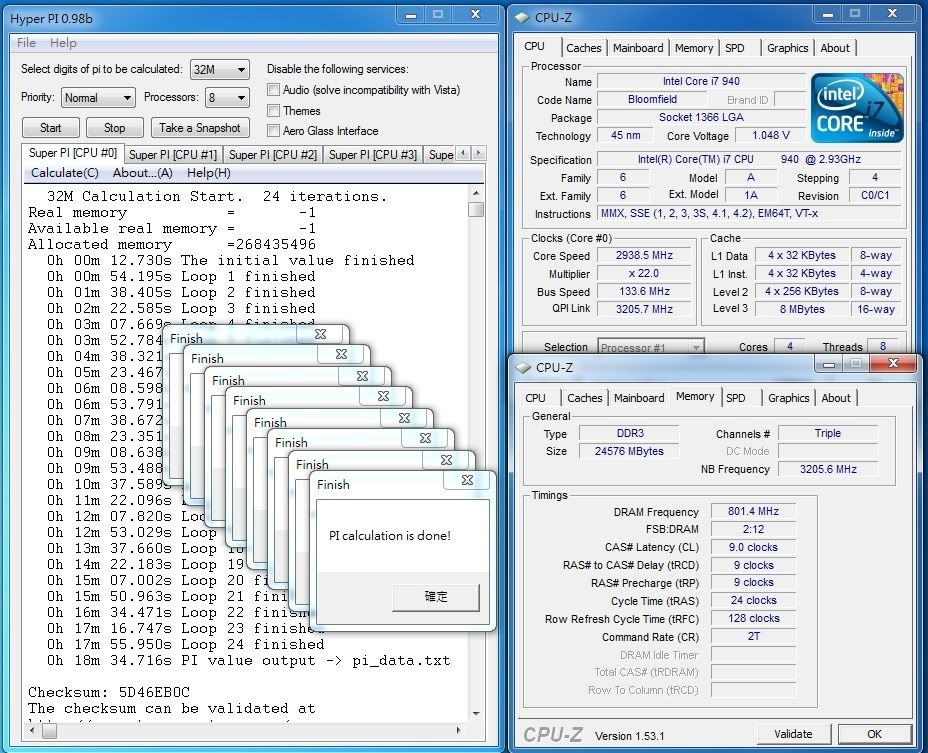Screen dimensions: 928x753
Task: Click the Intel Core i7 logo badge
Action: click(856, 108)
